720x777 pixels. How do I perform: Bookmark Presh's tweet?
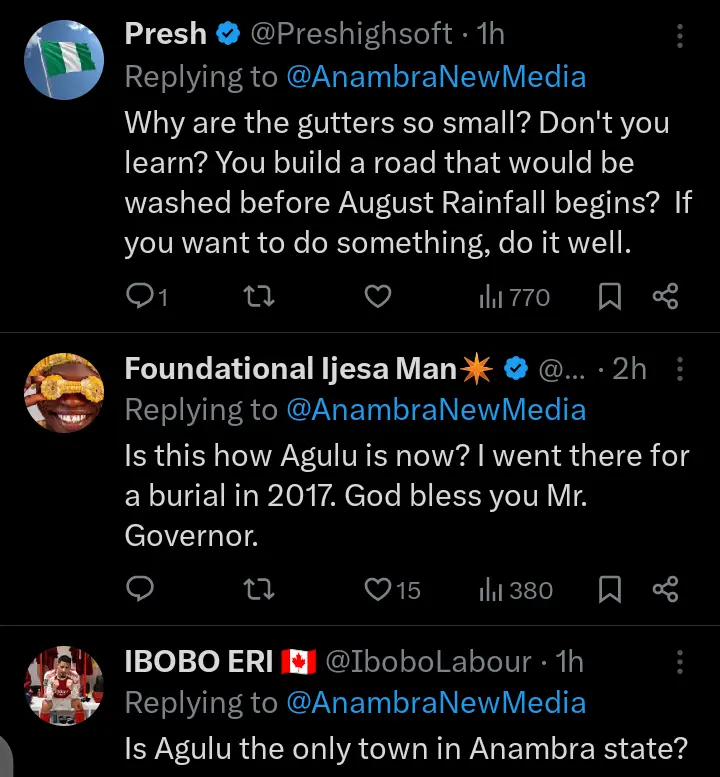point(609,296)
